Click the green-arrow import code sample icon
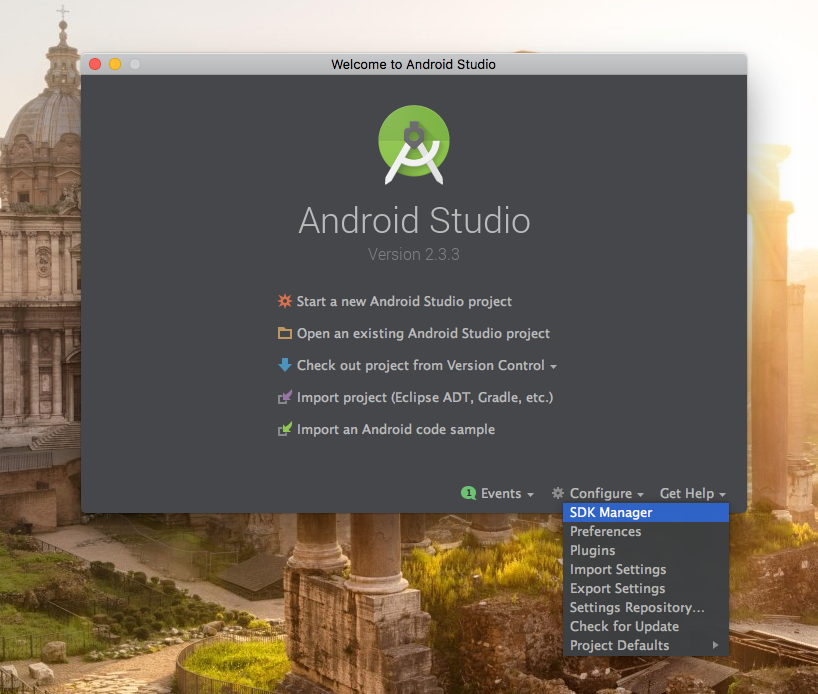 (285, 429)
